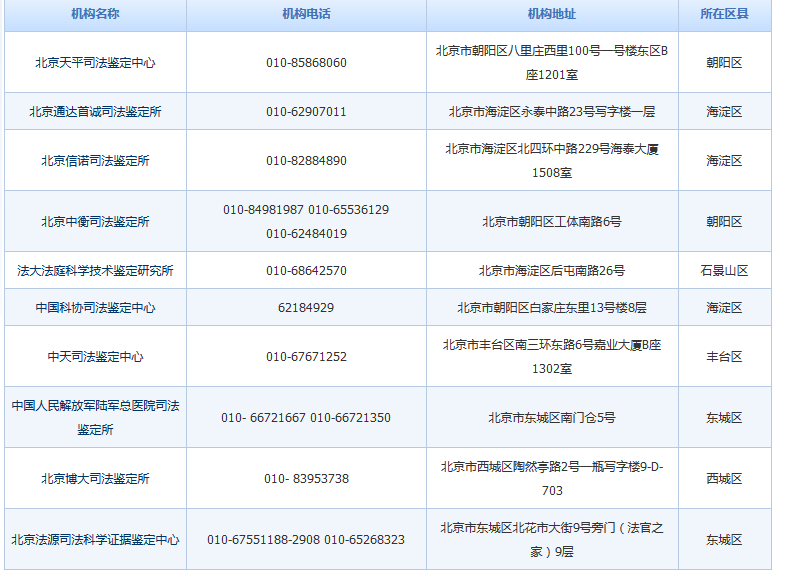
Task: Click phone number 010-68642570
Action: pos(306,271)
